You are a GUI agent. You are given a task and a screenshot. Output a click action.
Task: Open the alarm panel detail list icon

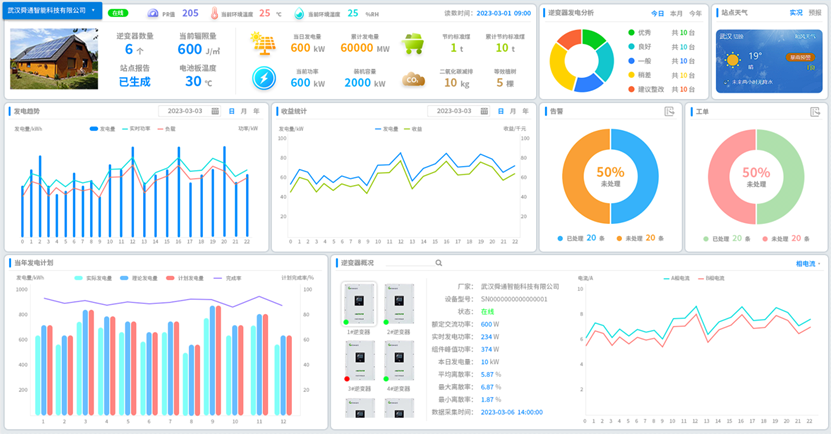coord(669,112)
